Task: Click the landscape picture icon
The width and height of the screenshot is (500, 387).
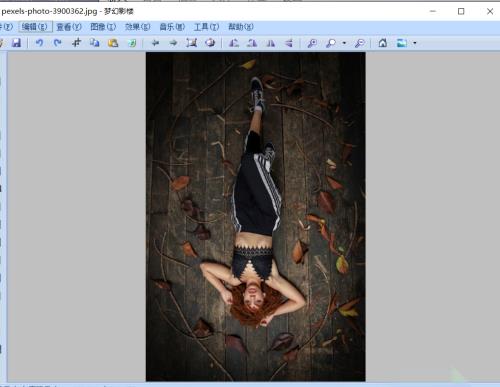Action: (402, 43)
